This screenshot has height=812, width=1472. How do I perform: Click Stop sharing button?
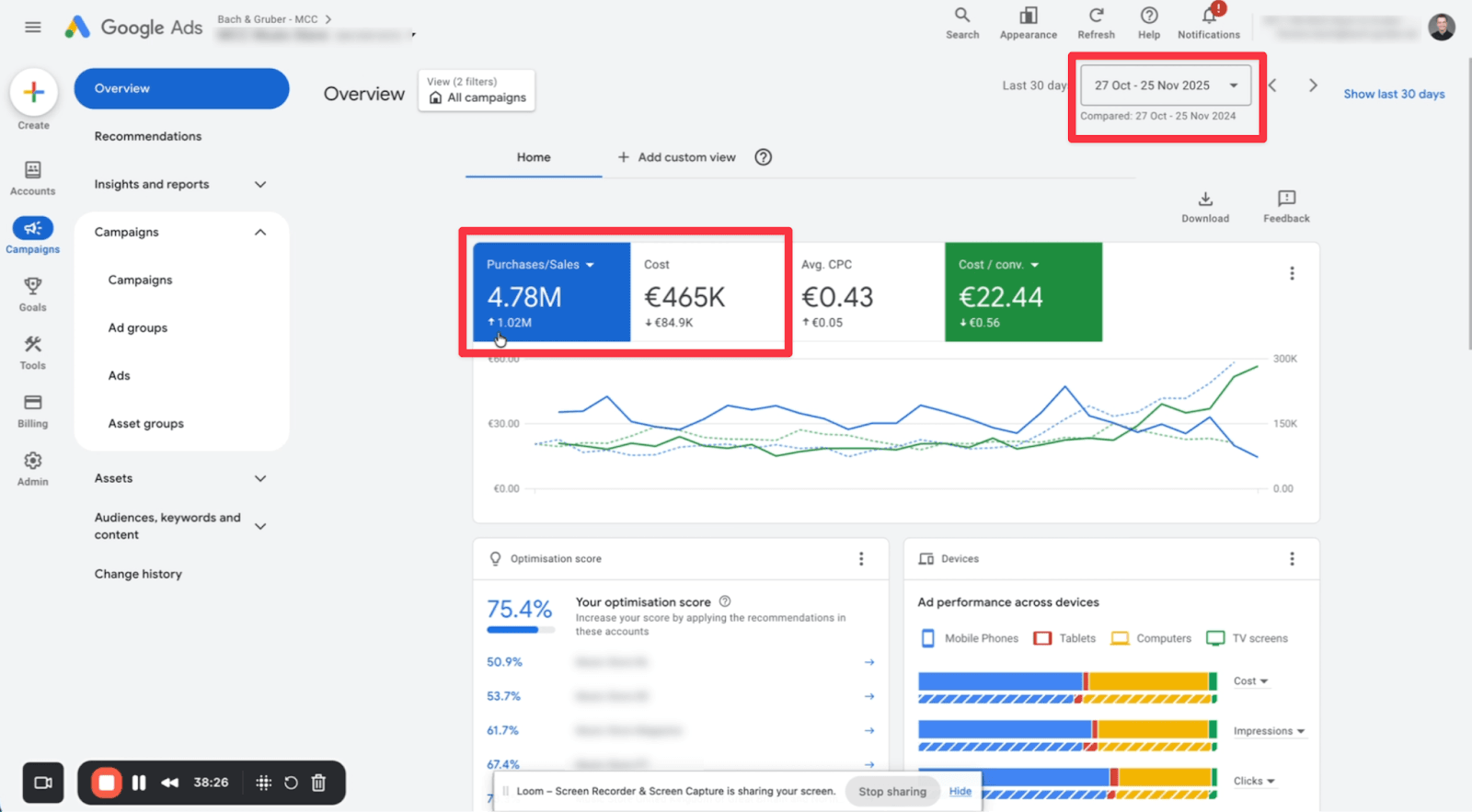pyautogui.click(x=892, y=792)
